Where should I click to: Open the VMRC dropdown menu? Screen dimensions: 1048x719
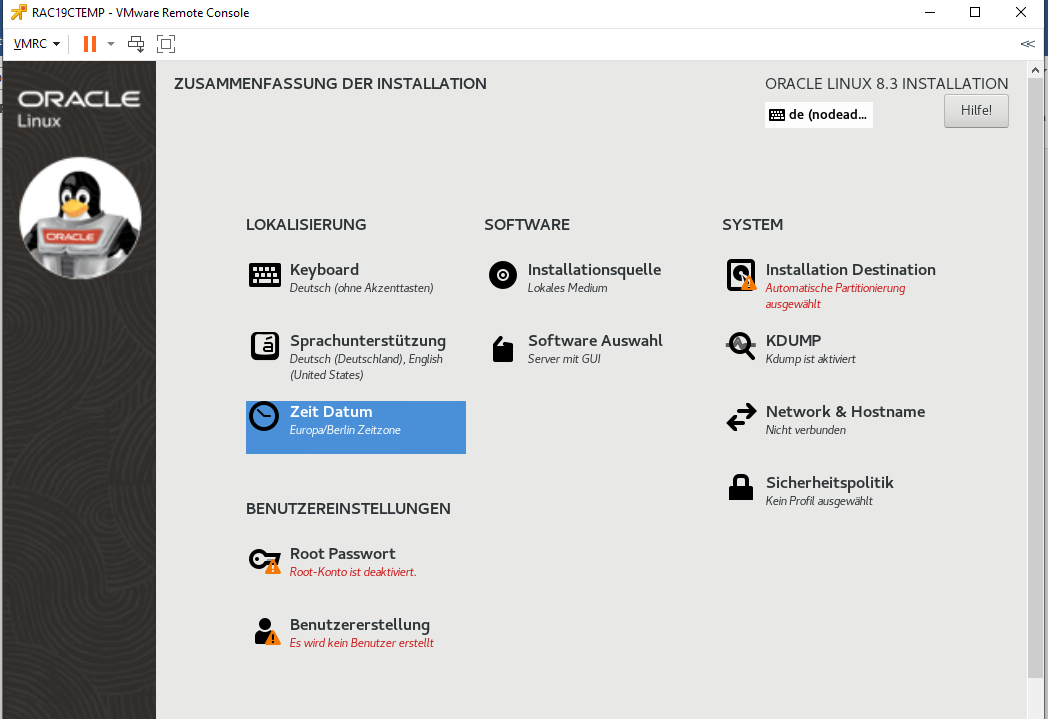(37, 44)
